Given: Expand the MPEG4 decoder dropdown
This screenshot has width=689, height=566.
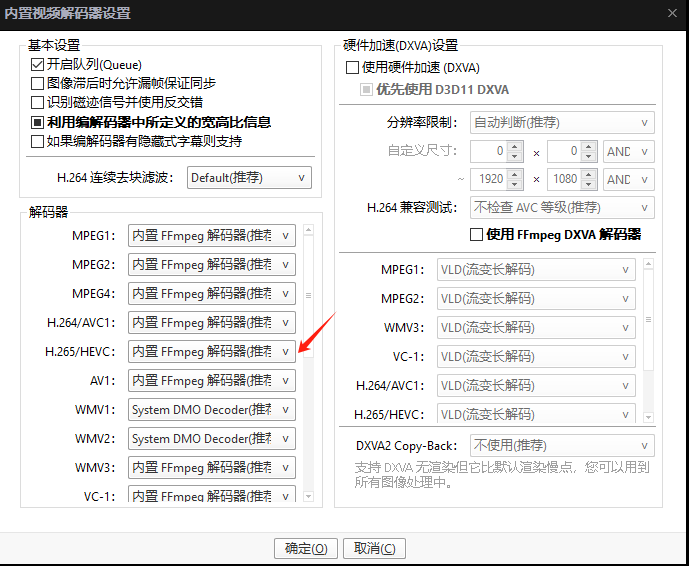Looking at the screenshot, I should click(x=212, y=294).
